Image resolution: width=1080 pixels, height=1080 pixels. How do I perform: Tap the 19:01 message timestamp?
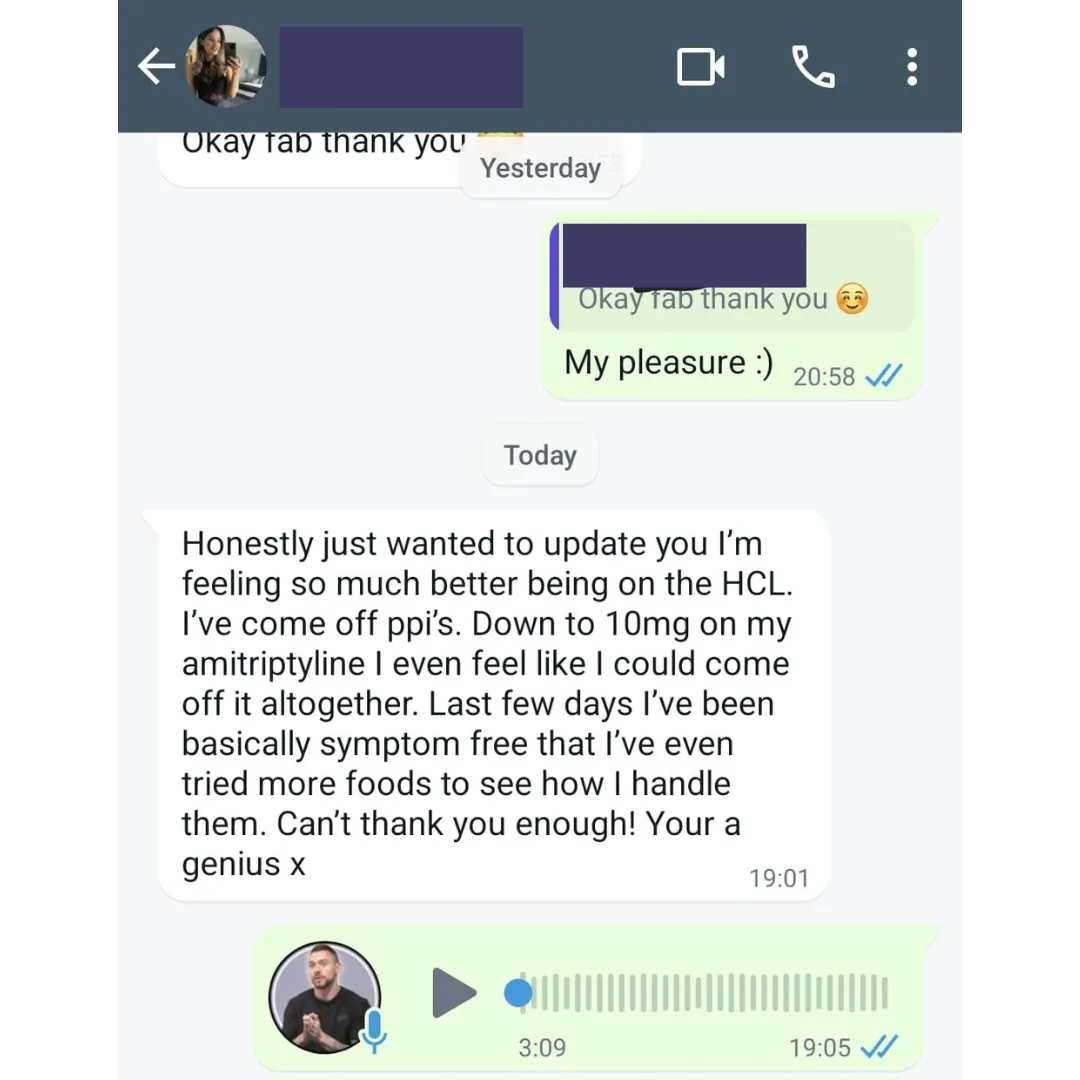pyautogui.click(x=779, y=878)
